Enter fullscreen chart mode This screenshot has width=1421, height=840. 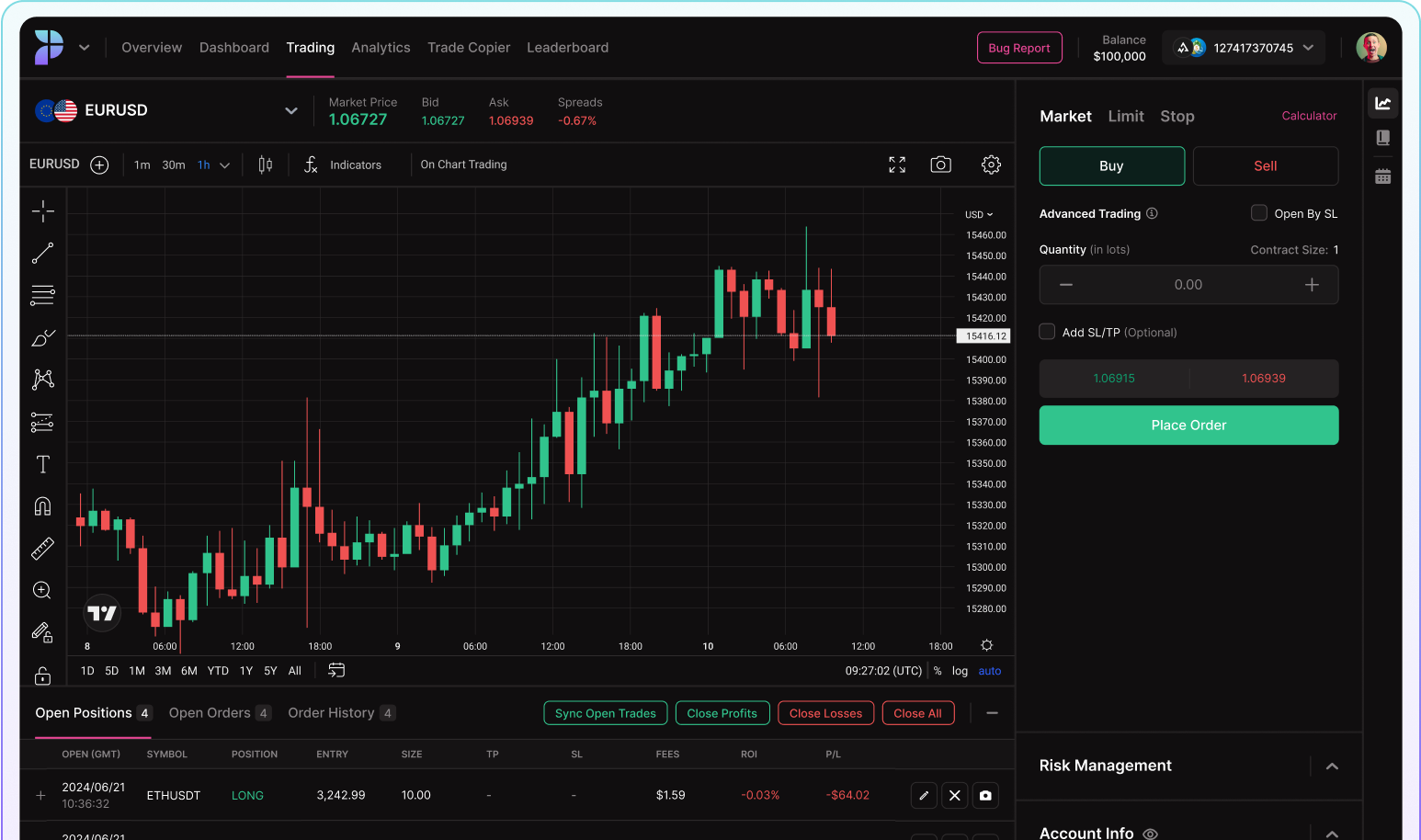point(897,165)
